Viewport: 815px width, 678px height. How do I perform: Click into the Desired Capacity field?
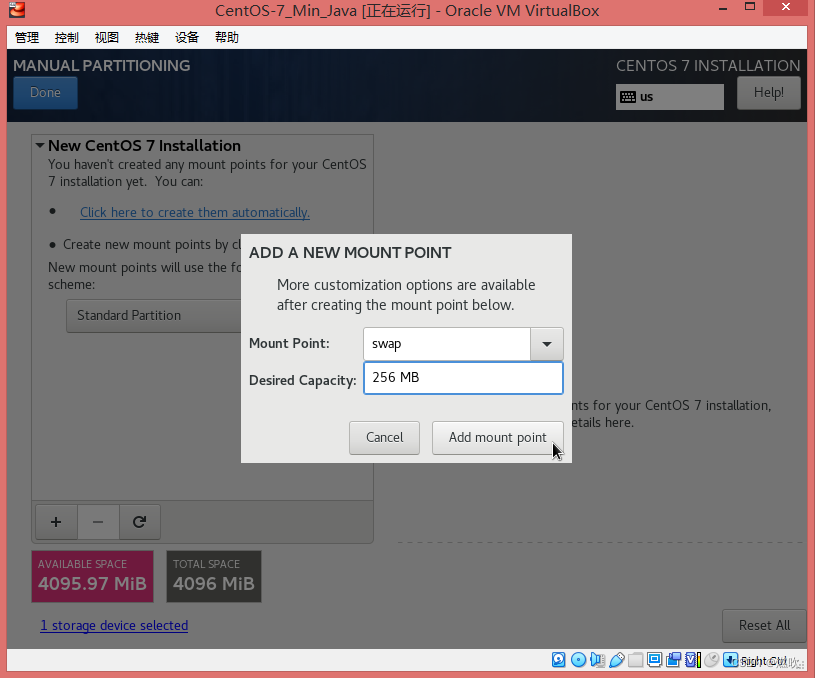tap(463, 378)
